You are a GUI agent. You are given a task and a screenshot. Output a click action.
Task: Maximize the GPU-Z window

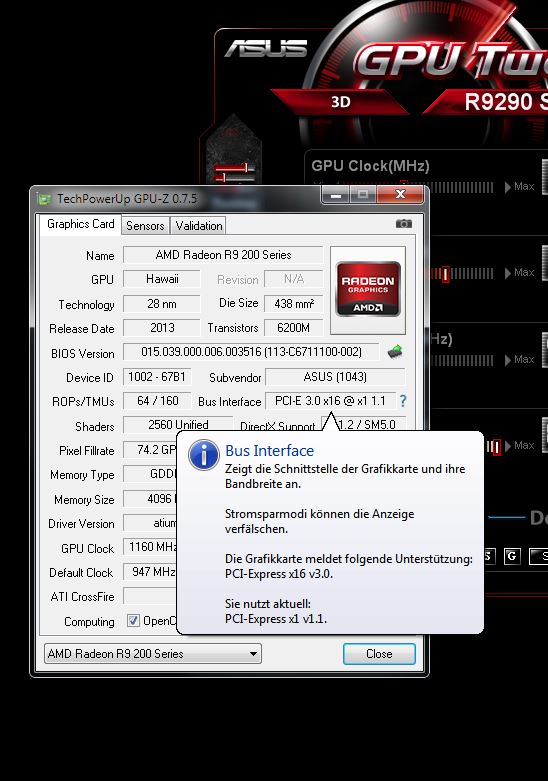tap(363, 194)
